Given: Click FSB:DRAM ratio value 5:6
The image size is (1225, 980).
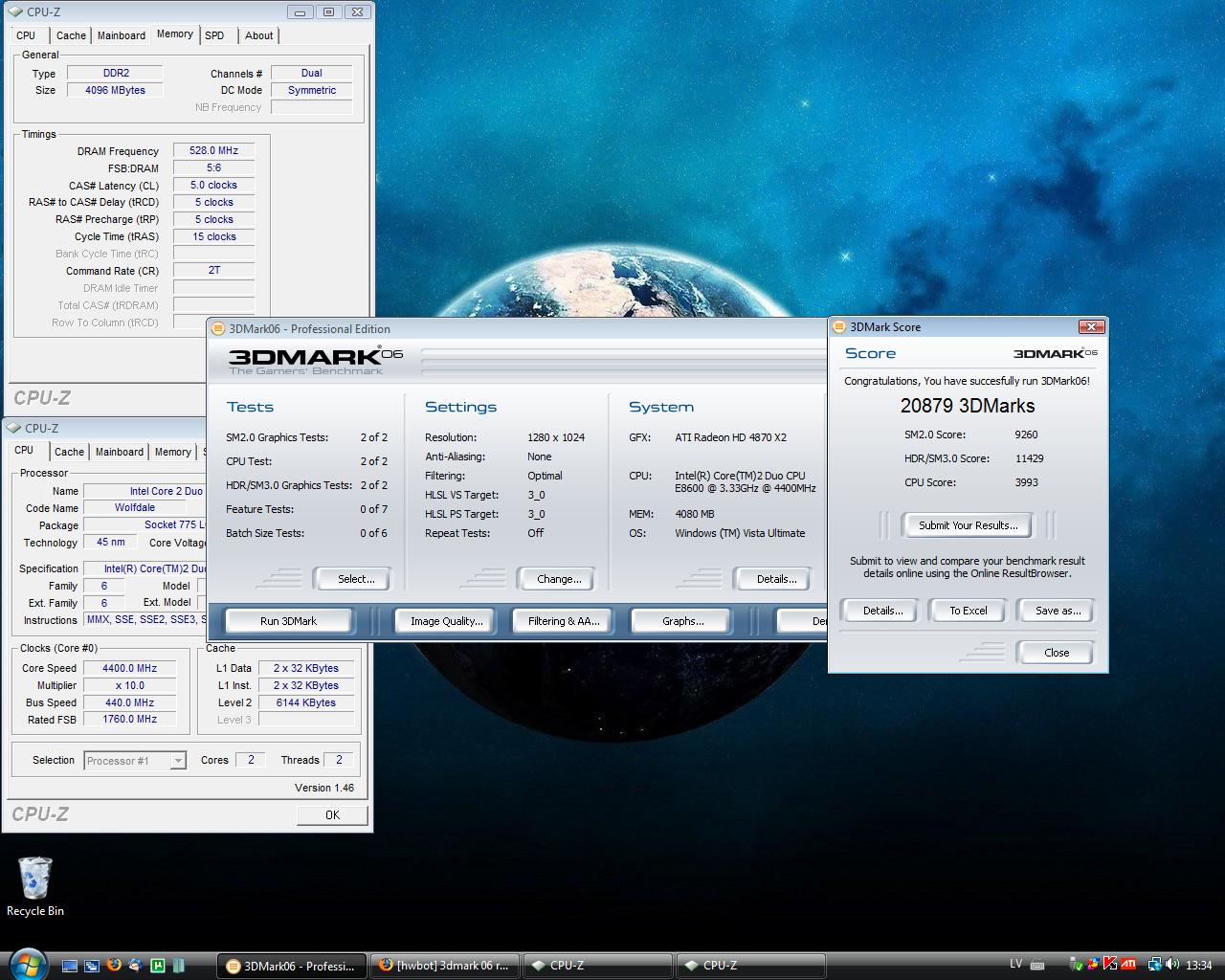Looking at the screenshot, I should 213,167.
